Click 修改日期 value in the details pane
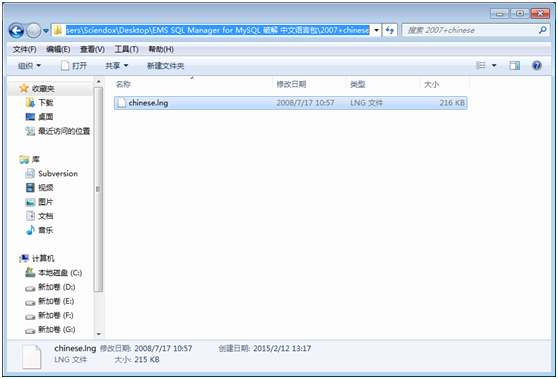 point(163,348)
